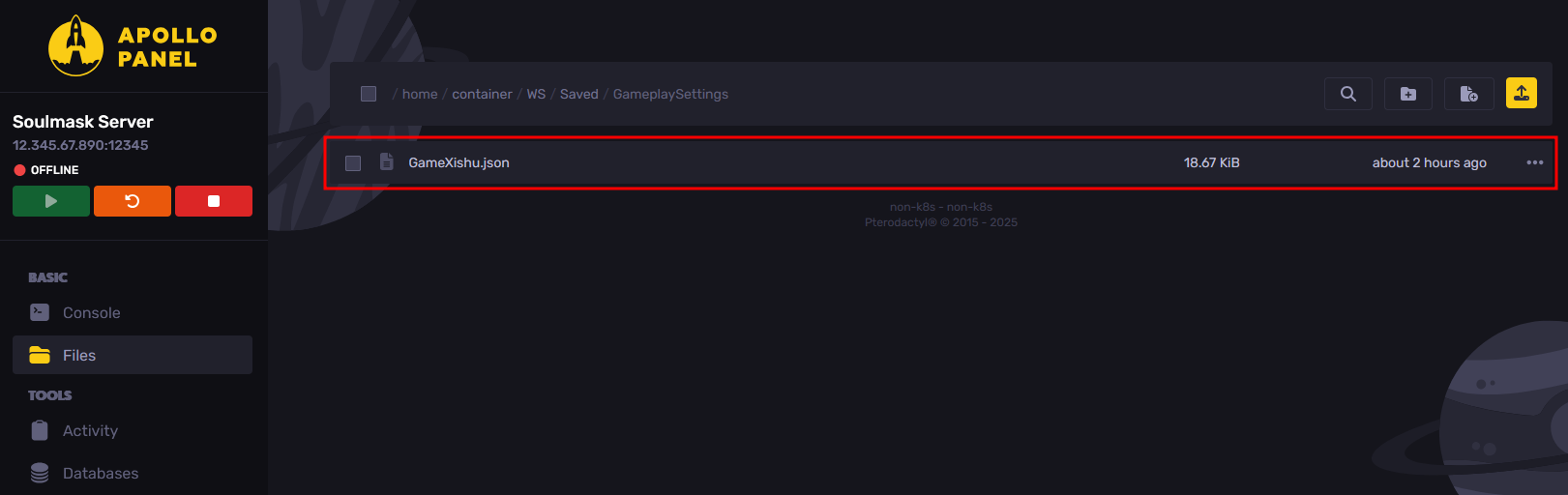
Task: Click the Apollo Panel rocket logo
Action: pyautogui.click(x=76, y=46)
